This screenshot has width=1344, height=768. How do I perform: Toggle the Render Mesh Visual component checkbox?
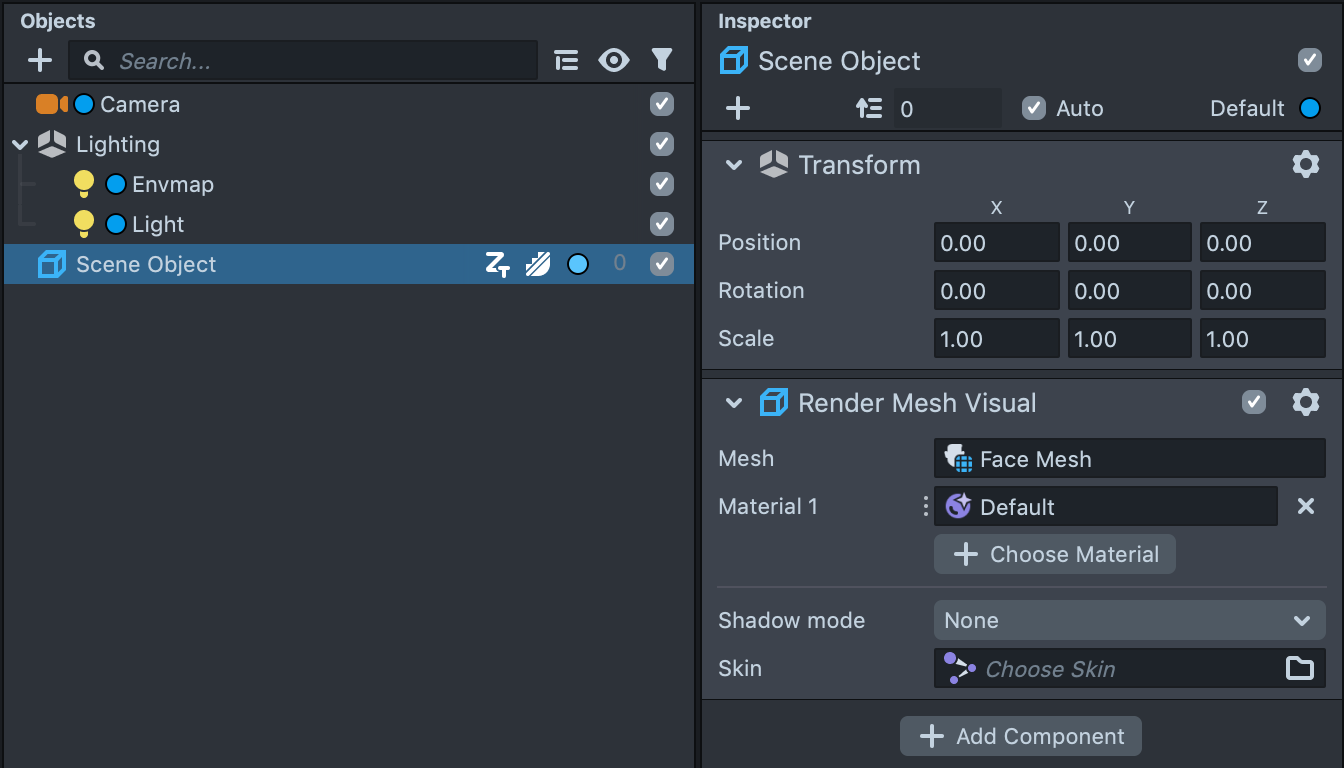[x=1253, y=403]
